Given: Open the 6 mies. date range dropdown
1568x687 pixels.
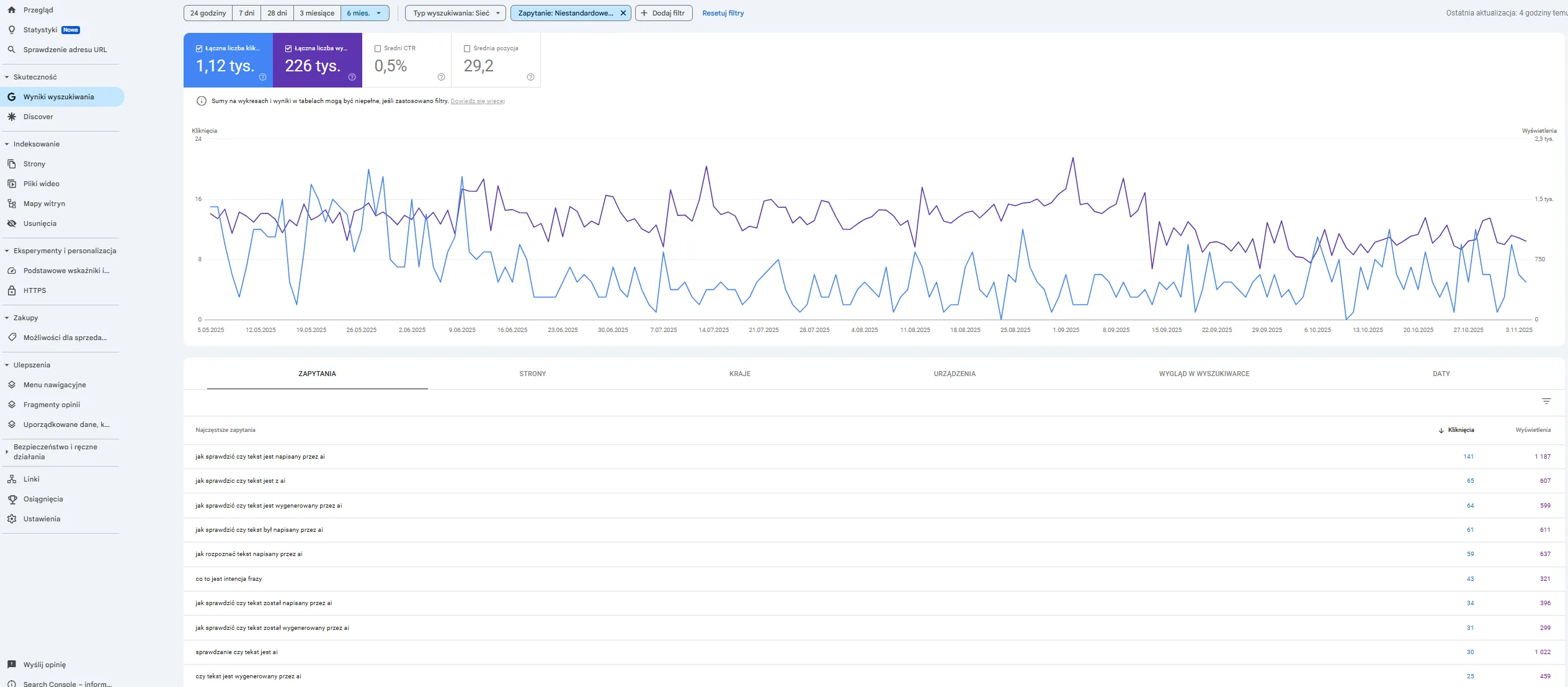Looking at the screenshot, I should [365, 13].
